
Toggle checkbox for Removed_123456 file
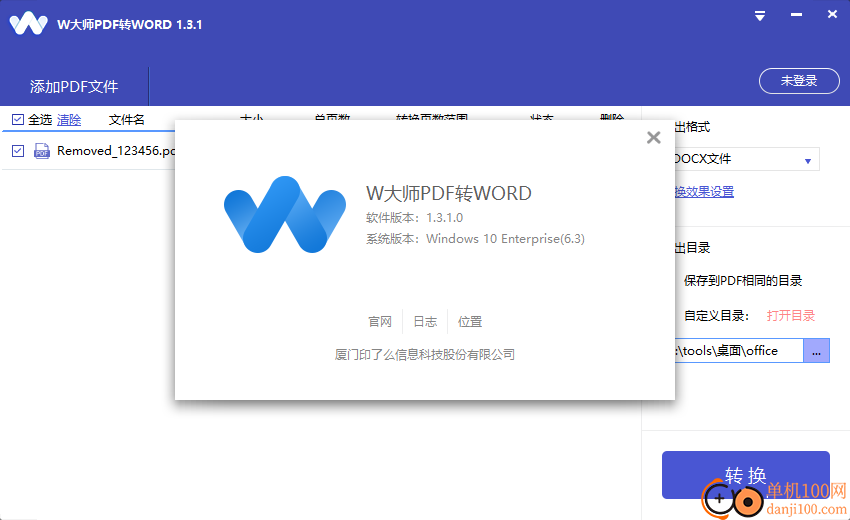tap(18, 151)
